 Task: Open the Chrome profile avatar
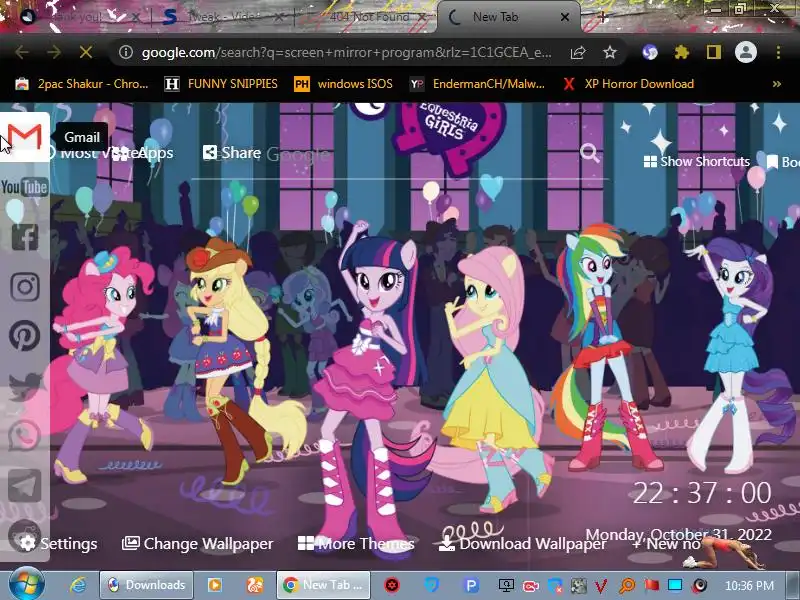pyautogui.click(x=745, y=52)
